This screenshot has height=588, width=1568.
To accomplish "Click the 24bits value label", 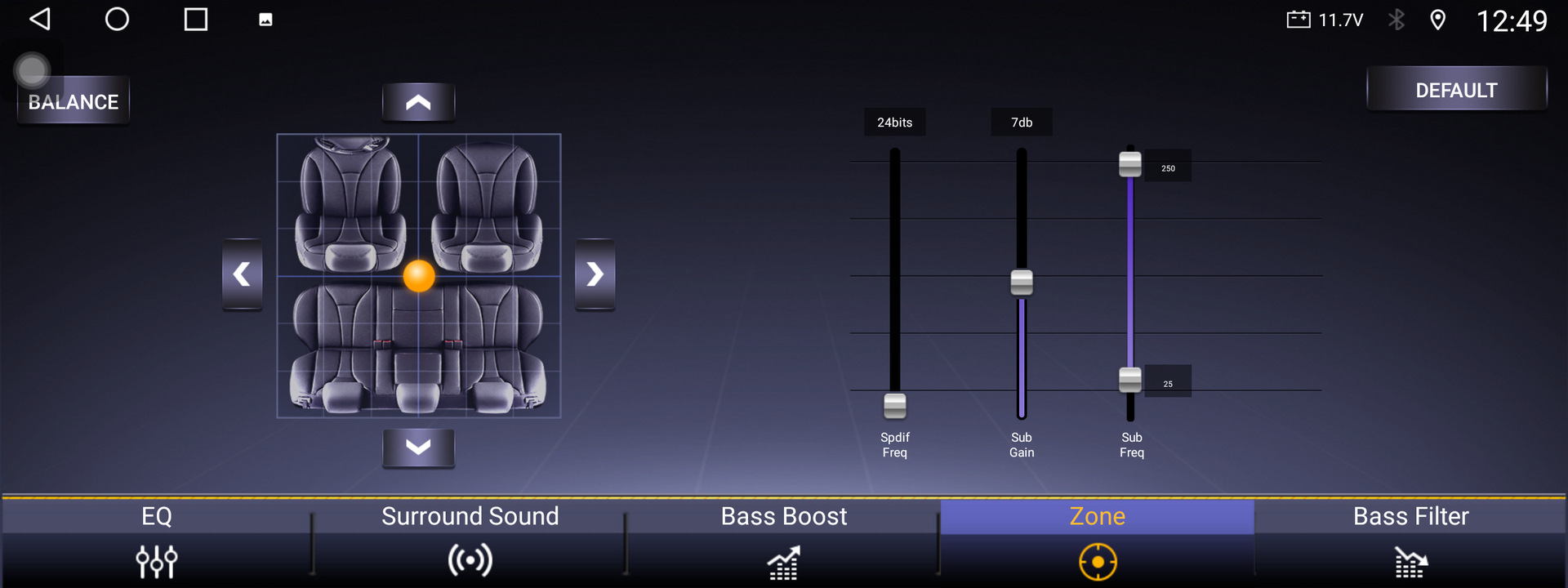I will click(895, 122).
